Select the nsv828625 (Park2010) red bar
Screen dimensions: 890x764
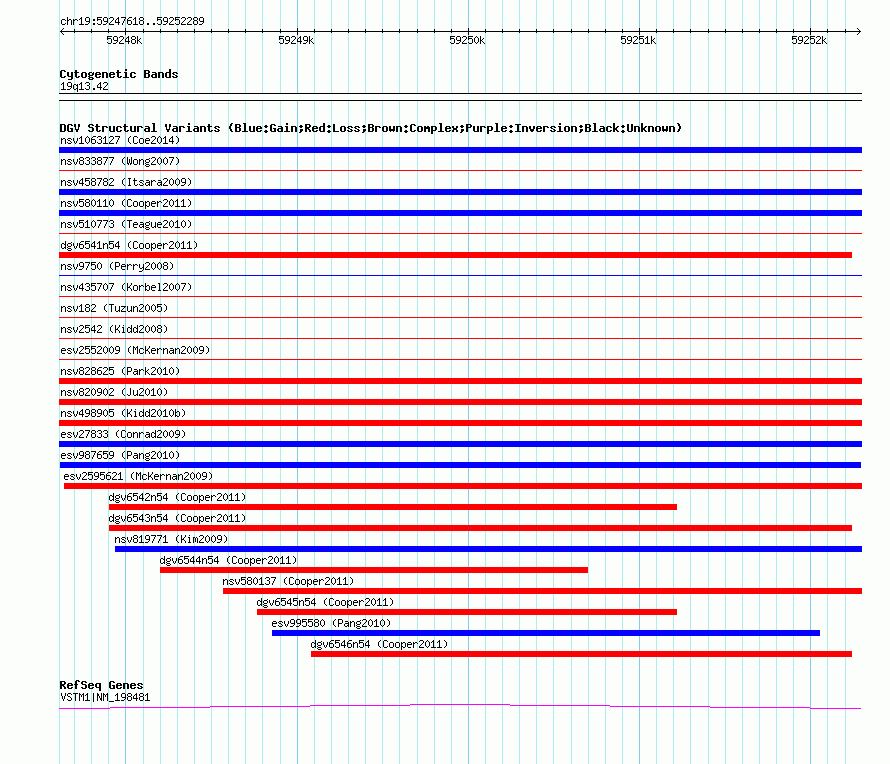pyautogui.click(x=460, y=381)
